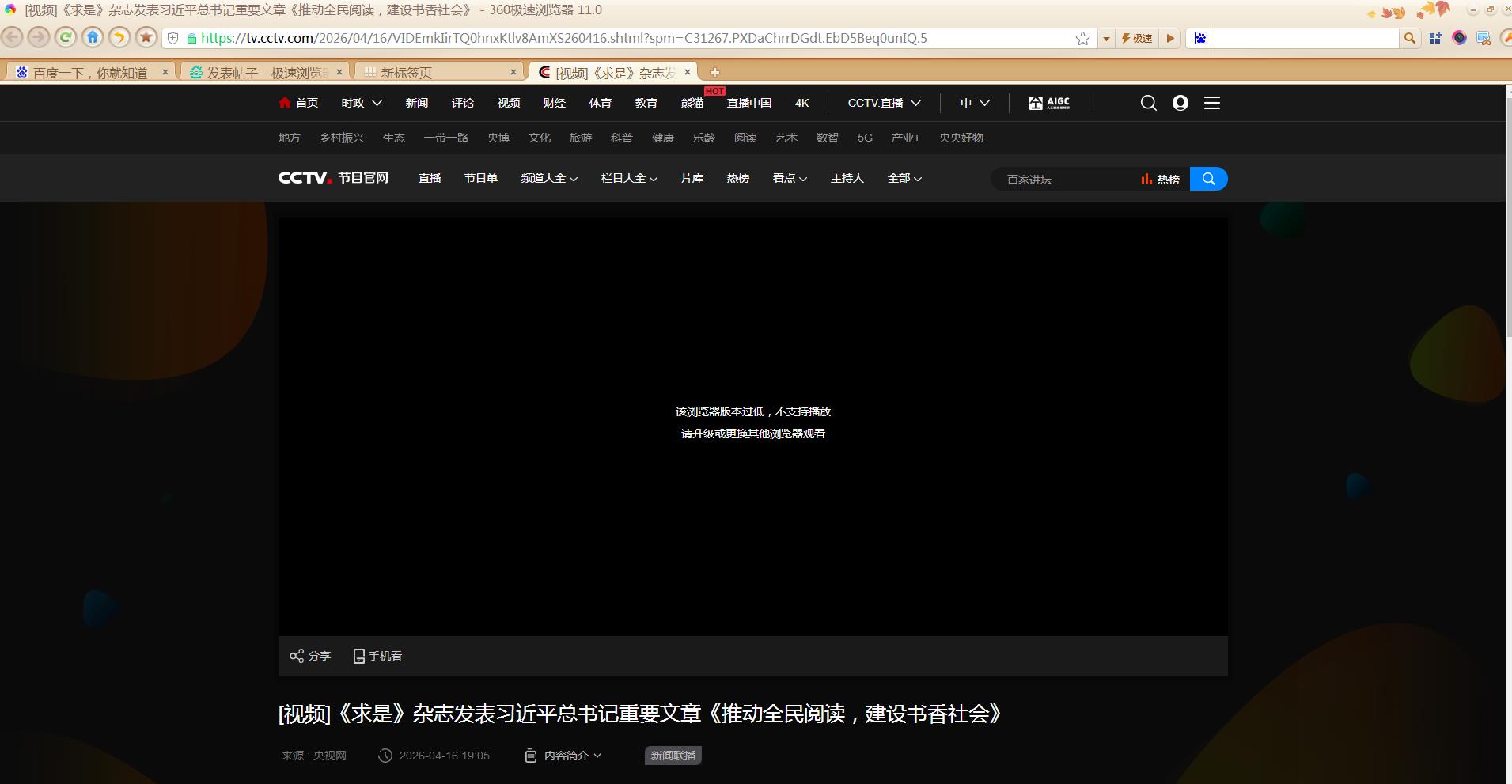Viewport: 1512px width, 784px height.
Task: Share the video using 分享 icon
Action: [310, 656]
